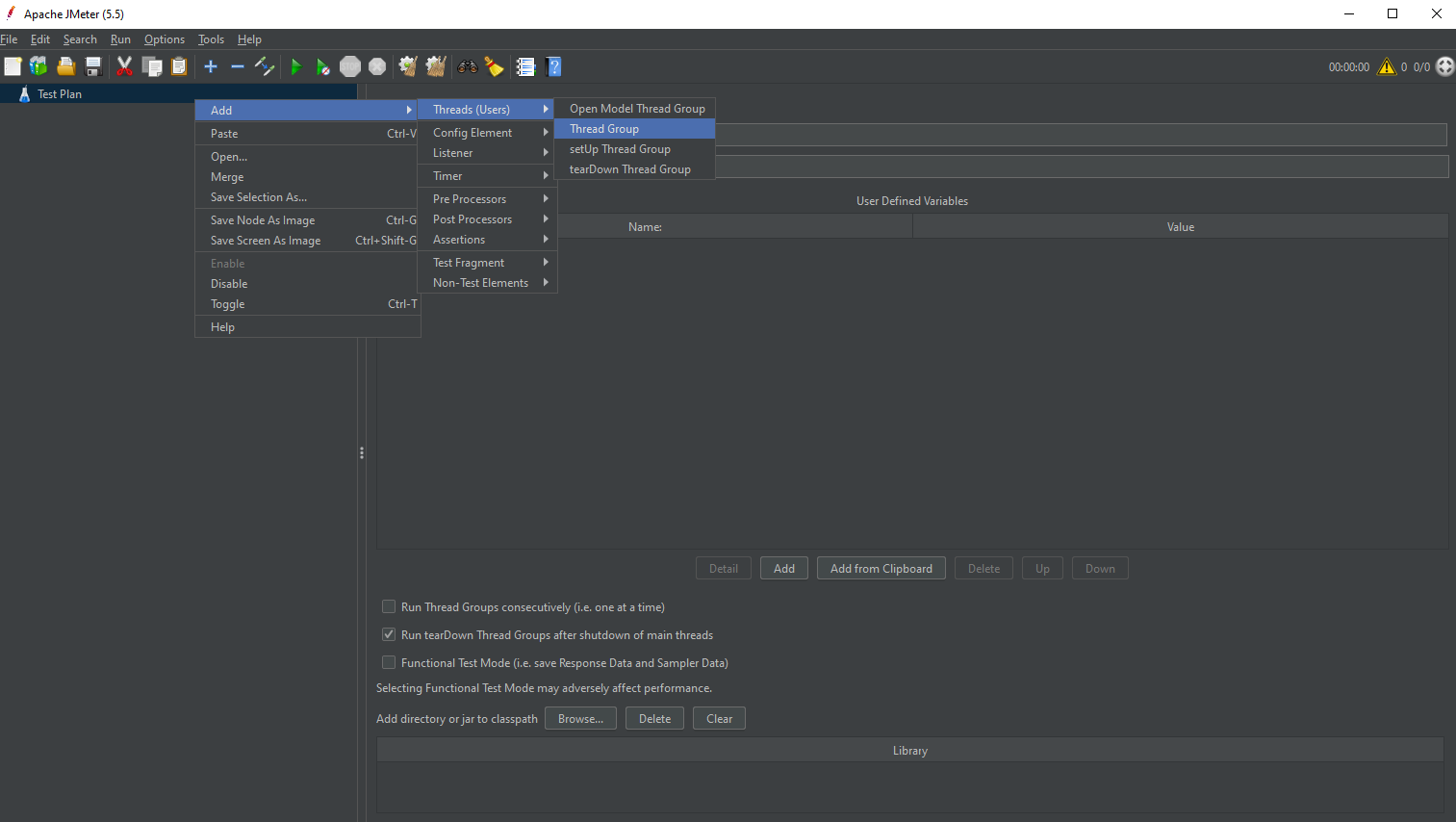Choose Merge from context menu
The width and height of the screenshot is (1456, 822).
308,177
